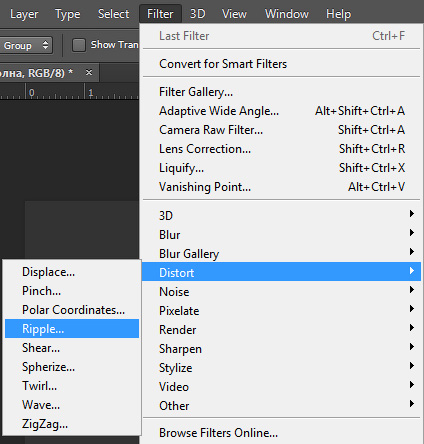Apply the Ripple distort filter
The height and width of the screenshot is (444, 424).
coord(72,329)
